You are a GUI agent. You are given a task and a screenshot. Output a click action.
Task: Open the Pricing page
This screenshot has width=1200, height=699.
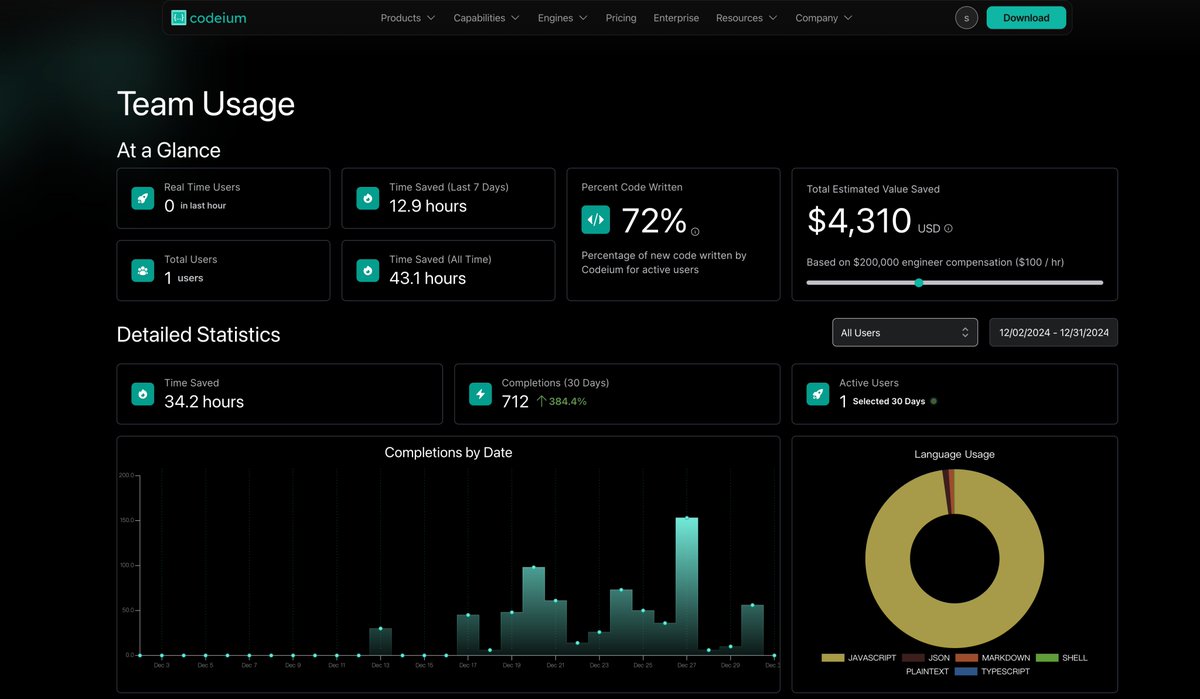click(x=621, y=18)
